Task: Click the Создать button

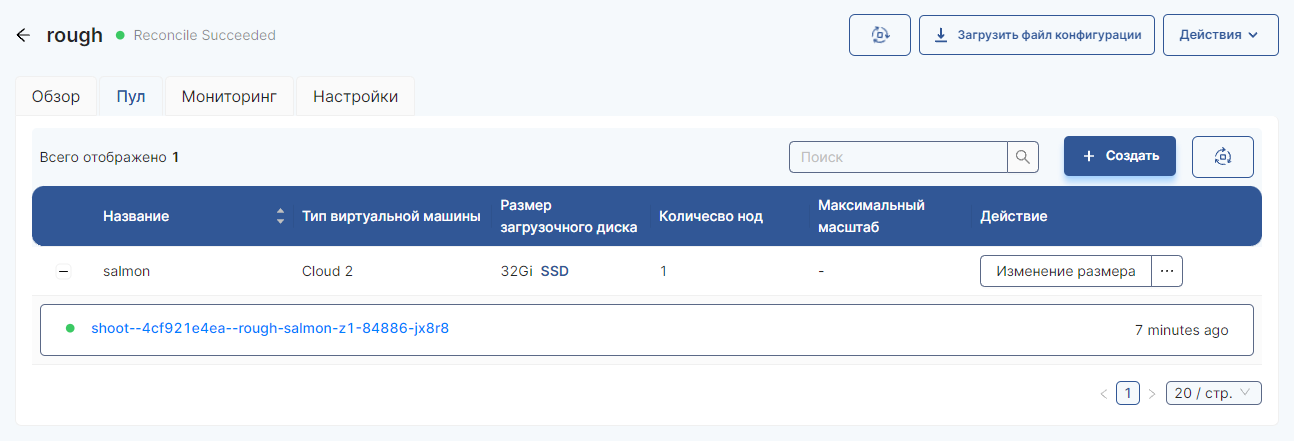Action: 1119,156
